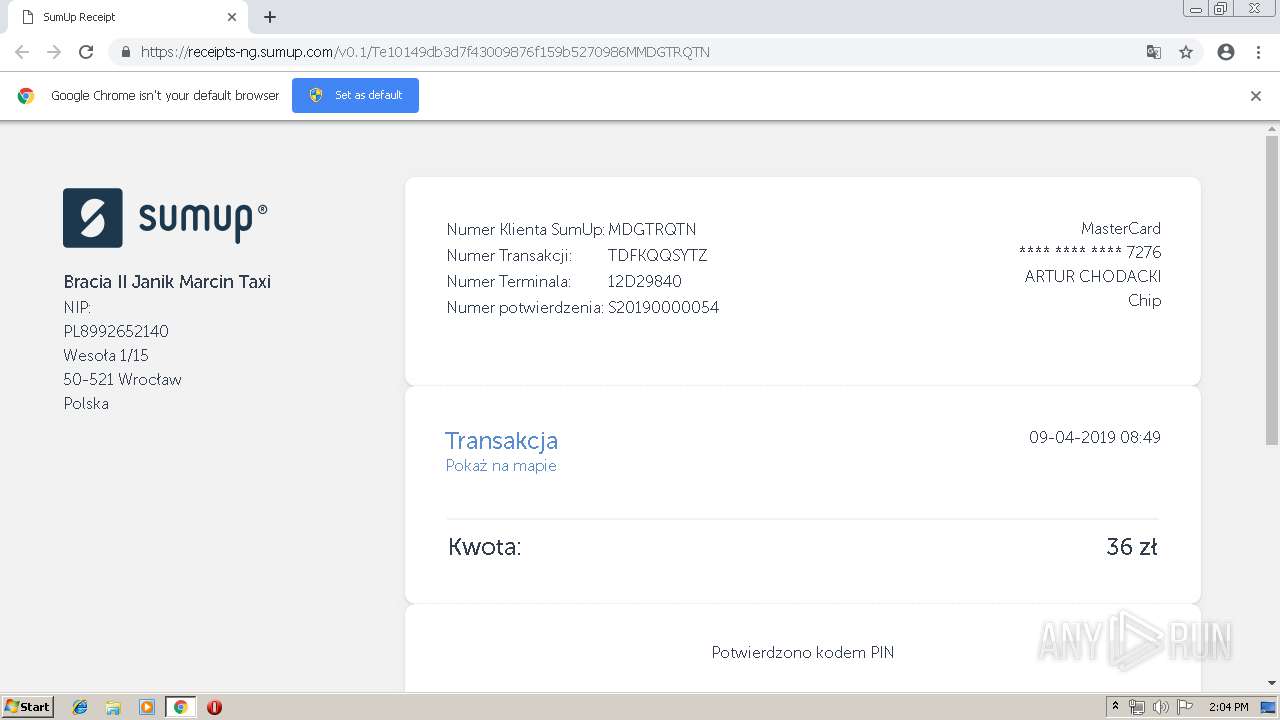Click the Potwierdzono kodem PIN text
Image resolution: width=1280 pixels, height=720 pixels.
(803, 652)
